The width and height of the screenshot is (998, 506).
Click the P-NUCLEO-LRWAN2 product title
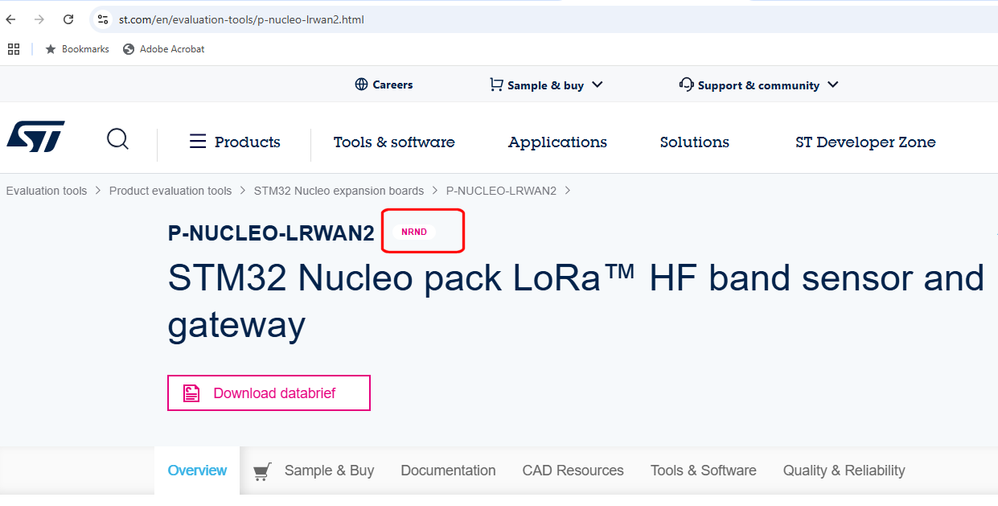click(x=271, y=233)
